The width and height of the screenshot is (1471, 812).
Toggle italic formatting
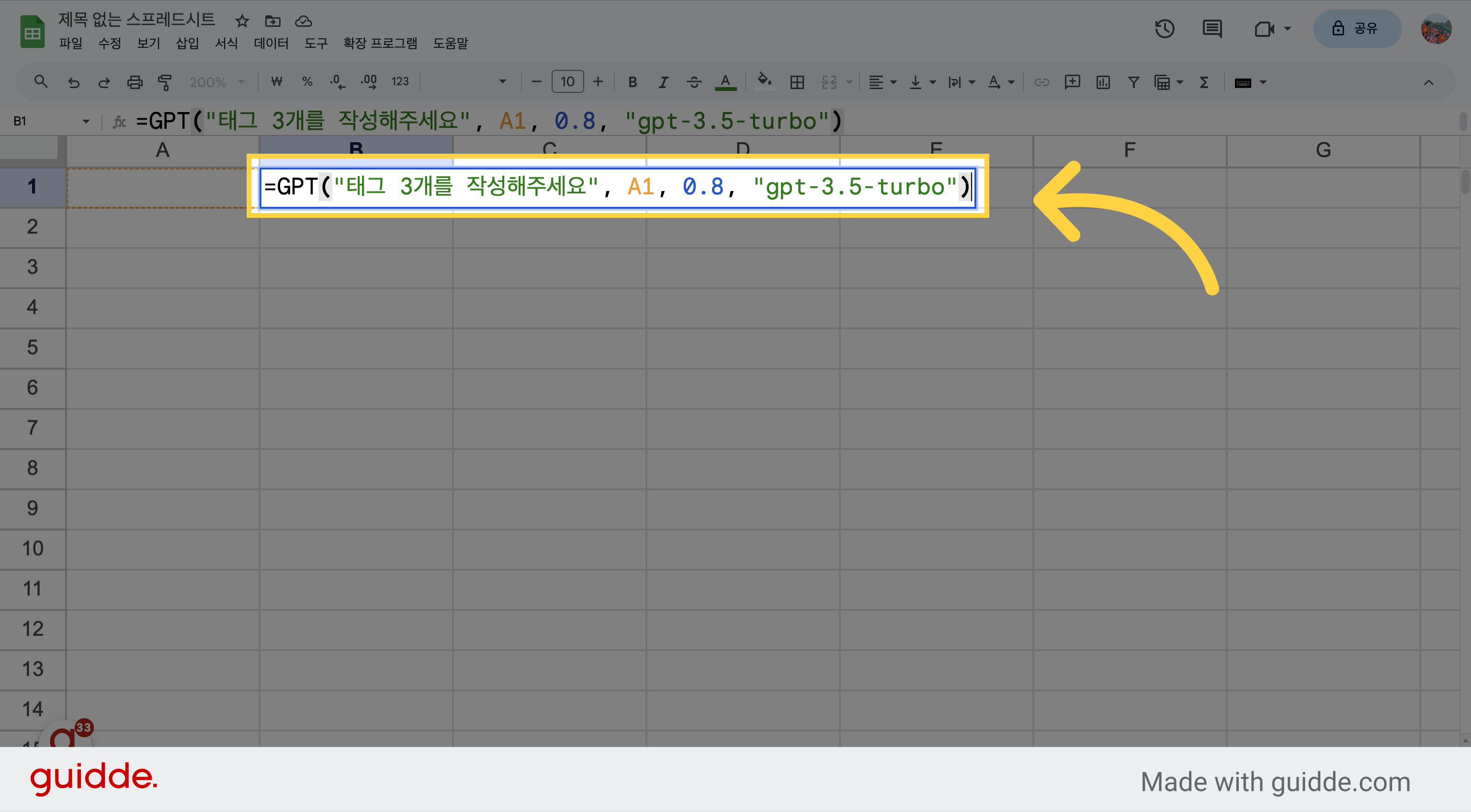(663, 82)
